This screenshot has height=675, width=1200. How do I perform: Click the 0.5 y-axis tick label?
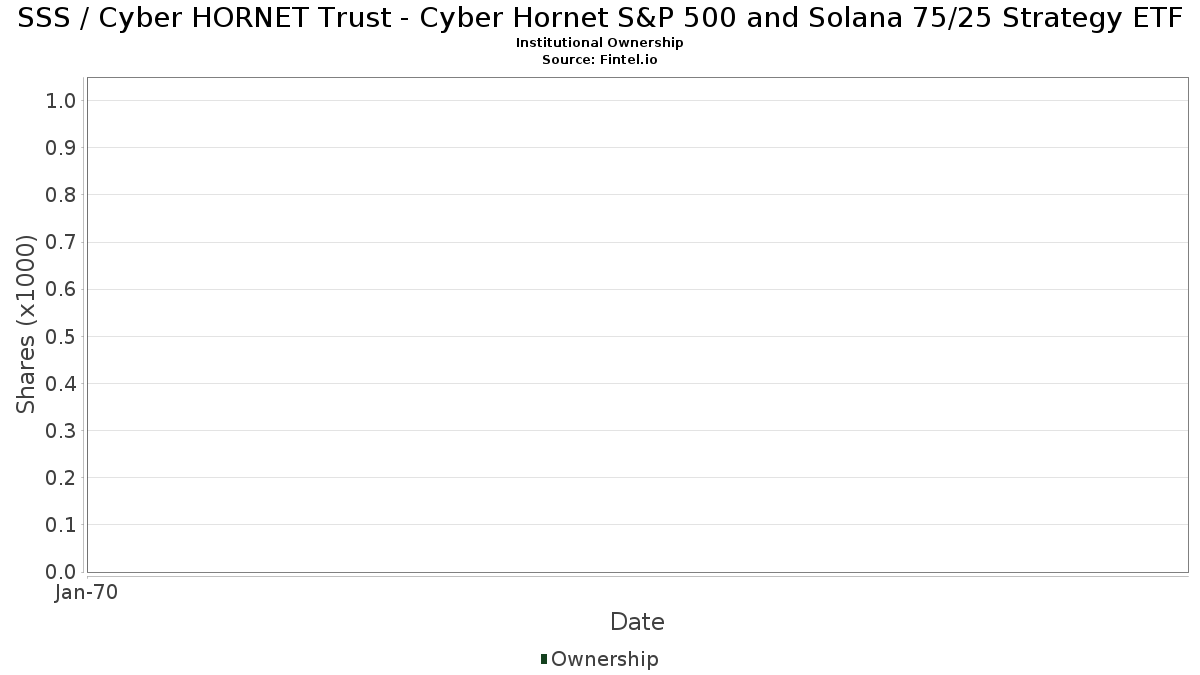click(62, 336)
